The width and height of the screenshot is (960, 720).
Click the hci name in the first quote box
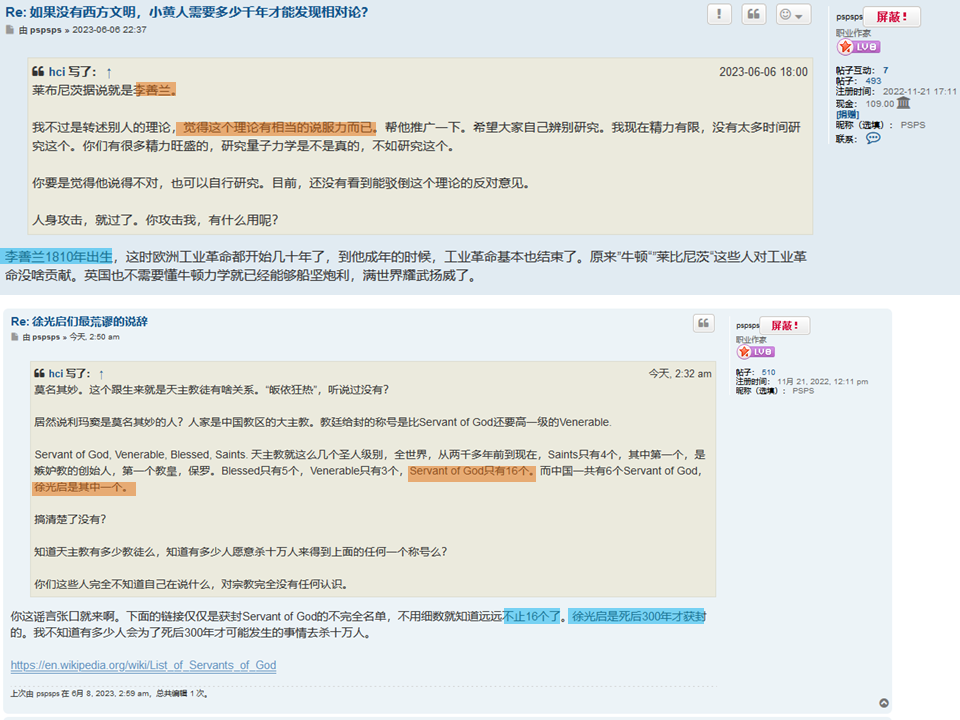coord(57,72)
